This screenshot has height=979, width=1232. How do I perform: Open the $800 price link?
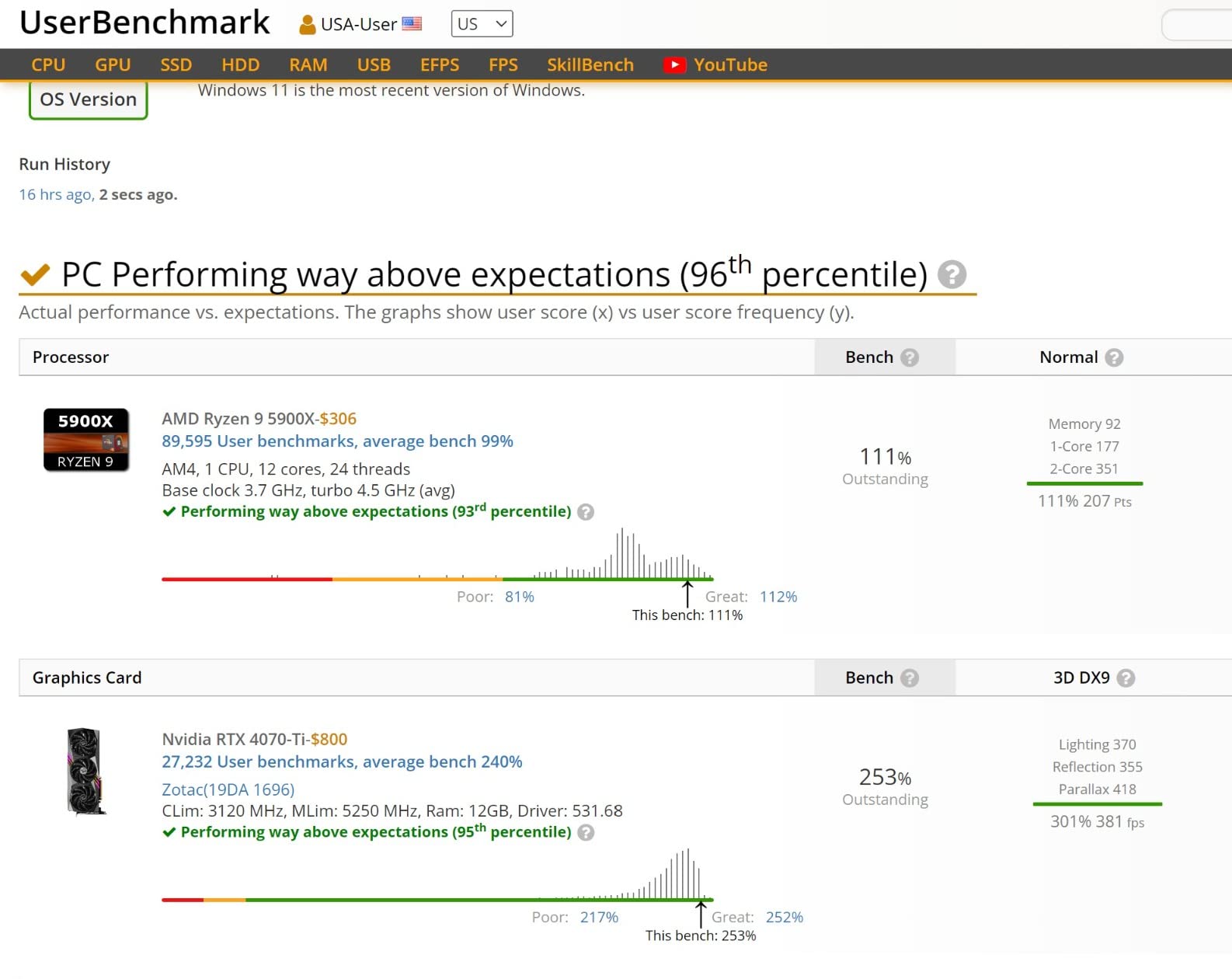tap(329, 740)
